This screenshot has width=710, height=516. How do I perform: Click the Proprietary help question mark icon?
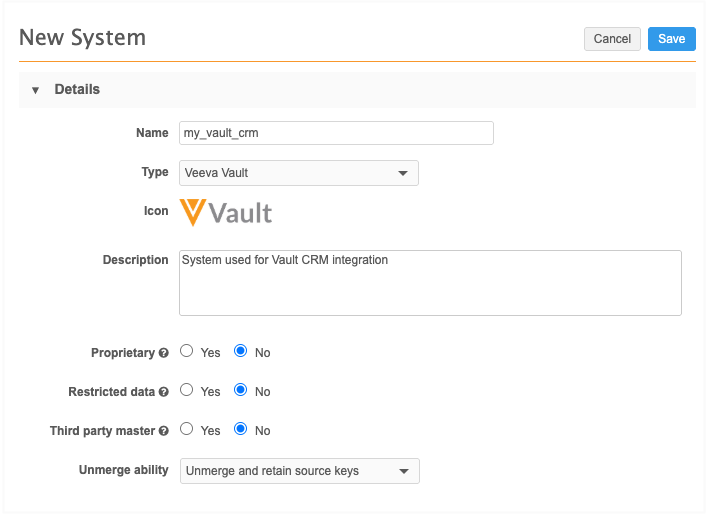pos(164,353)
